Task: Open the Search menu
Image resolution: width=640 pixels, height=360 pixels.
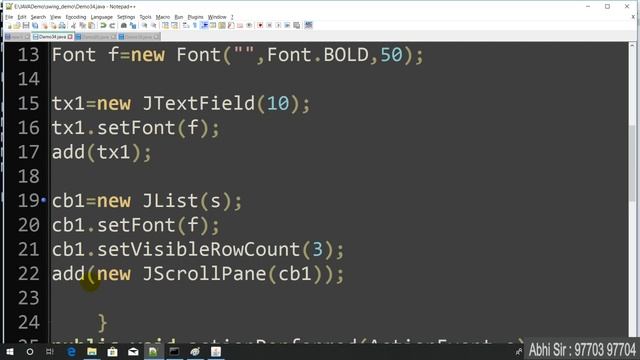Action: coord(38,17)
